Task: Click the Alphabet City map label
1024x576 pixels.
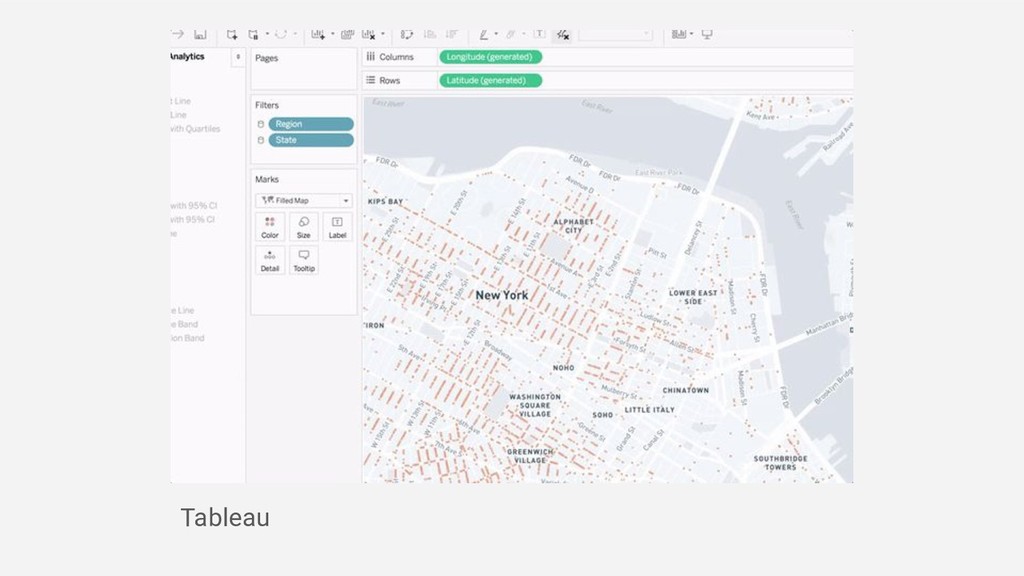Action: [573, 226]
